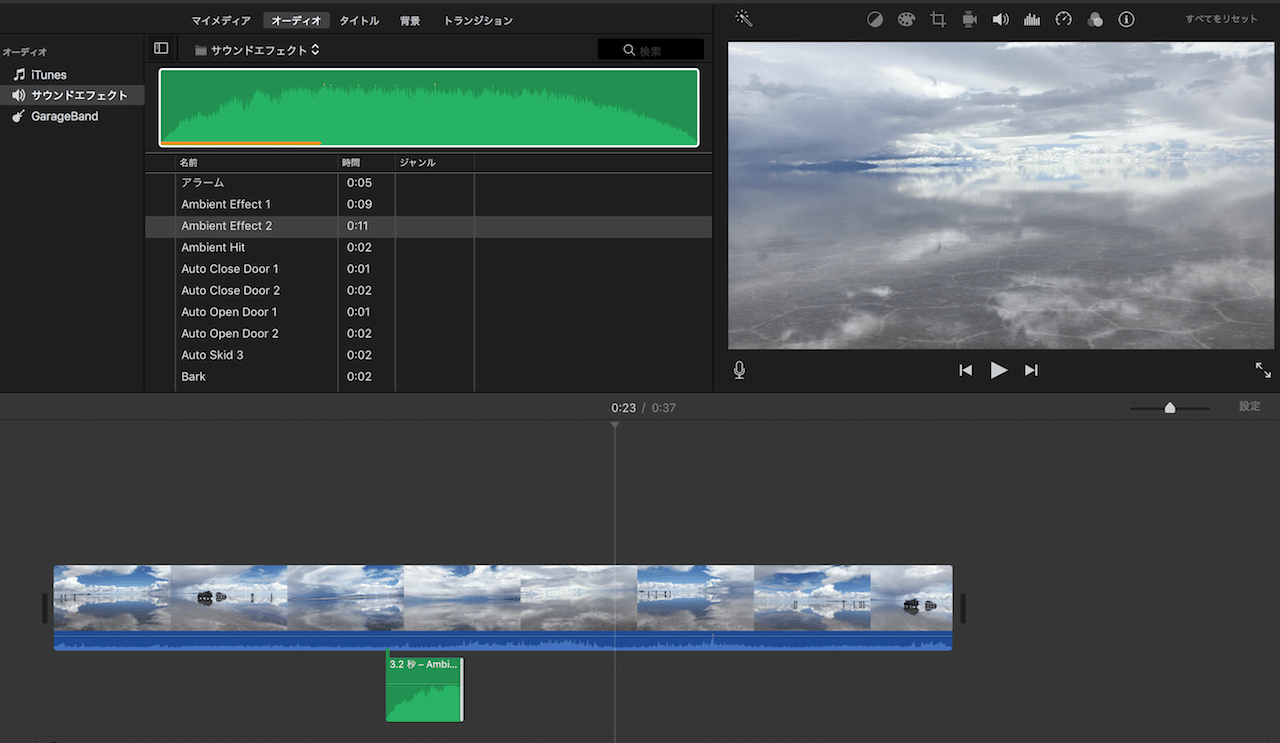Select the Auto Close Door 2 row

point(429,290)
